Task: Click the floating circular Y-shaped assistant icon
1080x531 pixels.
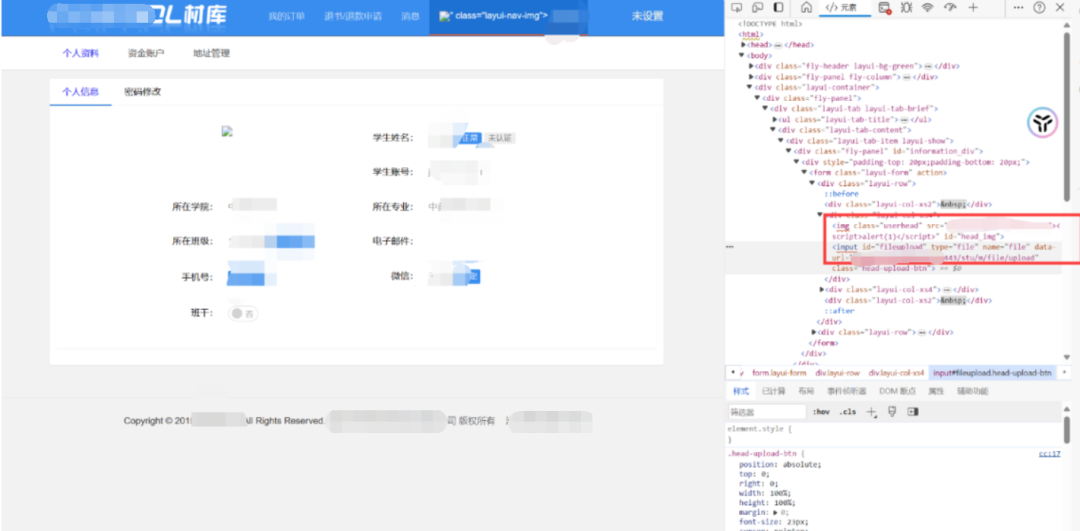Action: click(x=1042, y=123)
